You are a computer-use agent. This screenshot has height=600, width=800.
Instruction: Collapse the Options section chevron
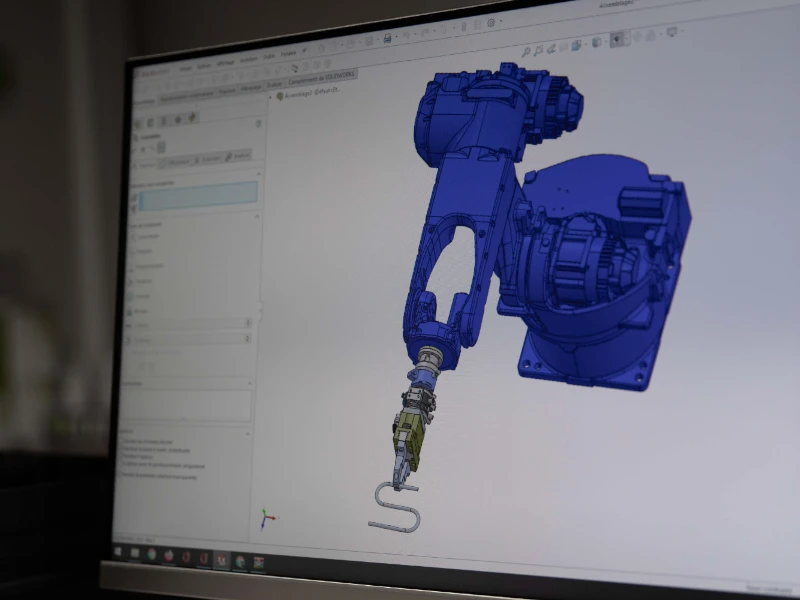click(247, 434)
